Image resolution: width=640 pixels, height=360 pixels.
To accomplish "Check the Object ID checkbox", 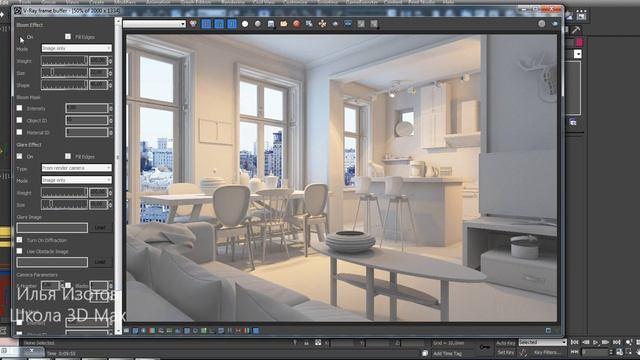I will [19, 120].
